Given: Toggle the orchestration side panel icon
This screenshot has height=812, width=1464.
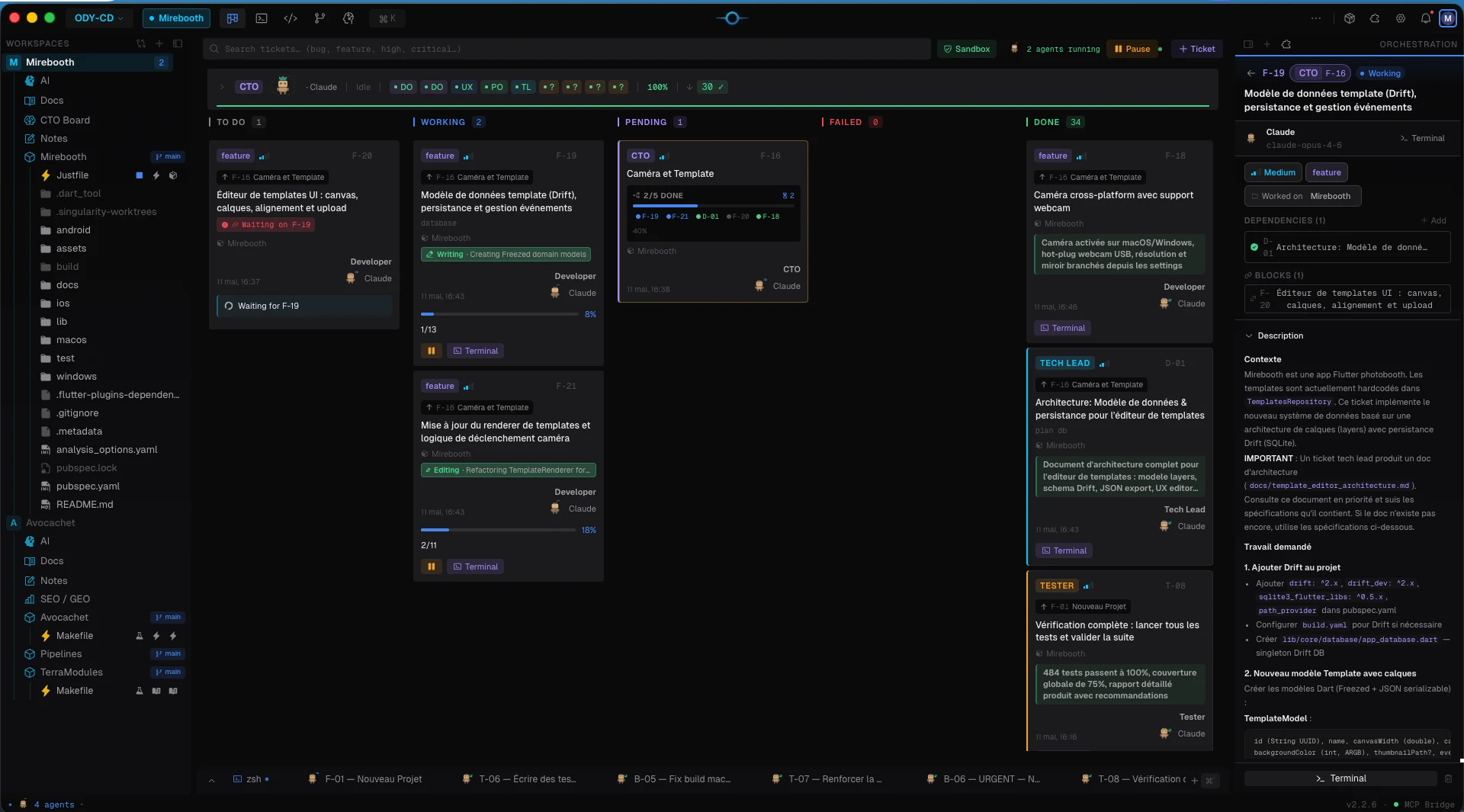Looking at the screenshot, I should [x=1248, y=44].
